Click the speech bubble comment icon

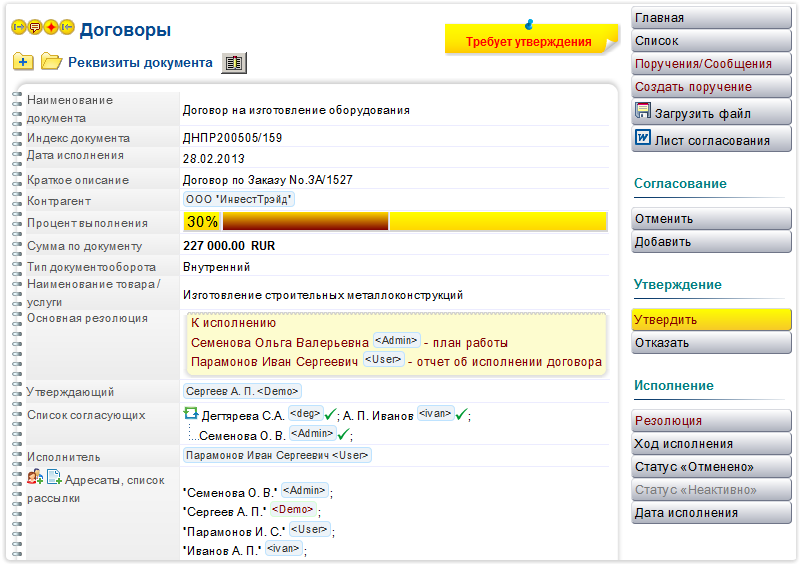35,27
